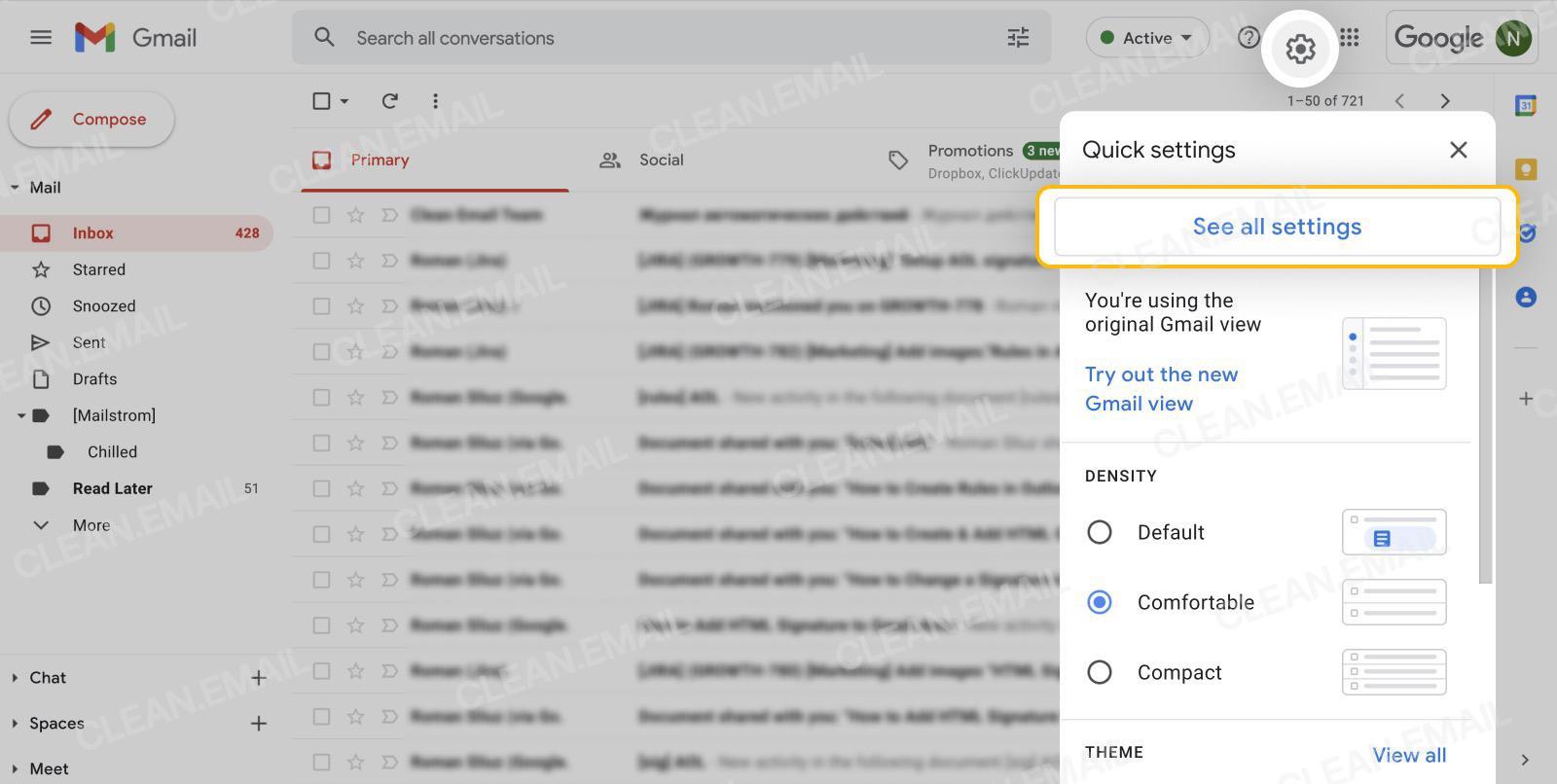The width and height of the screenshot is (1557, 784).
Task: Collapse the [Mailstrom] label tree
Action: click(x=20, y=415)
